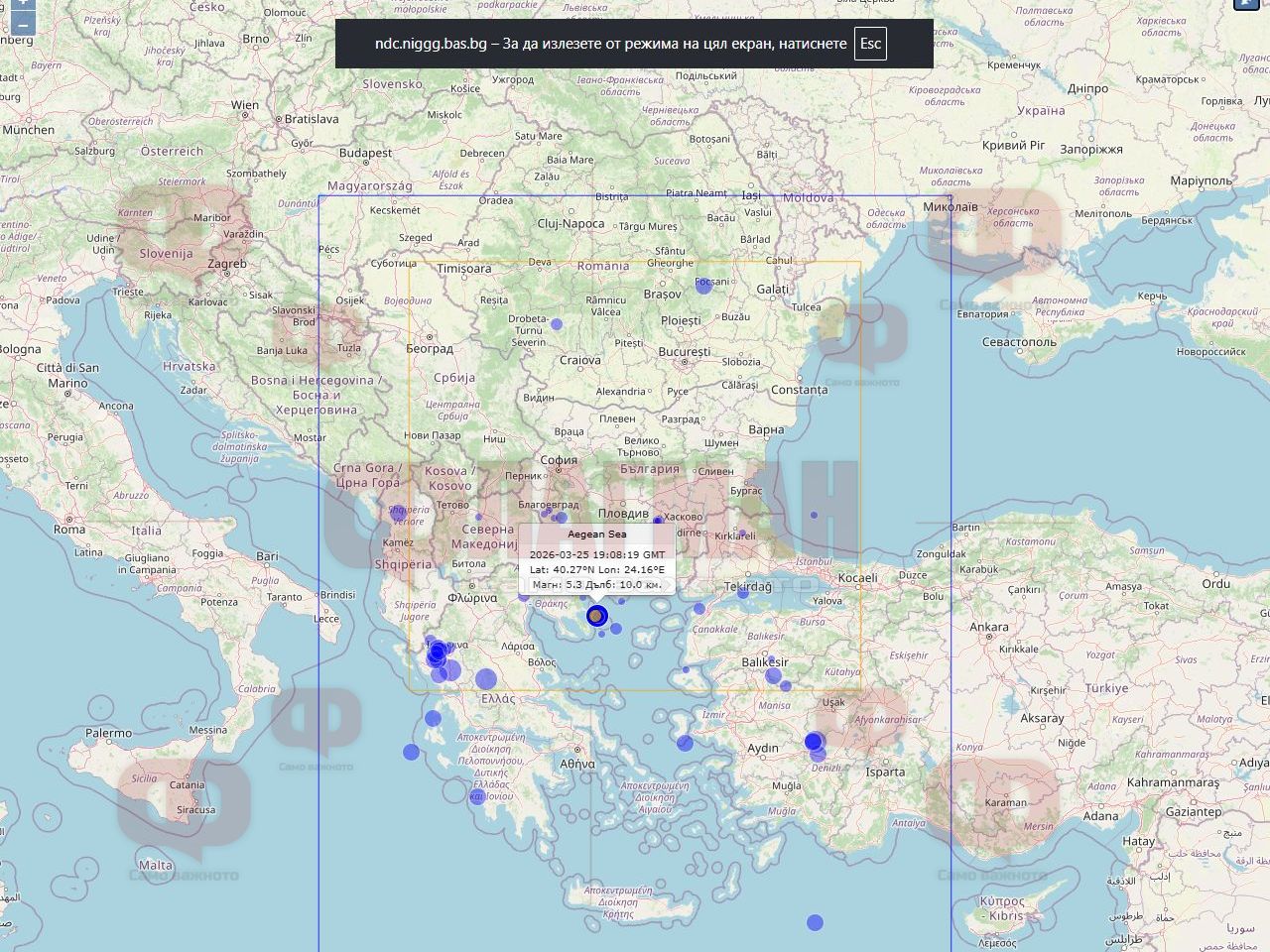
Task: Click the large marker west of Ελλάς label
Action: tap(486, 679)
